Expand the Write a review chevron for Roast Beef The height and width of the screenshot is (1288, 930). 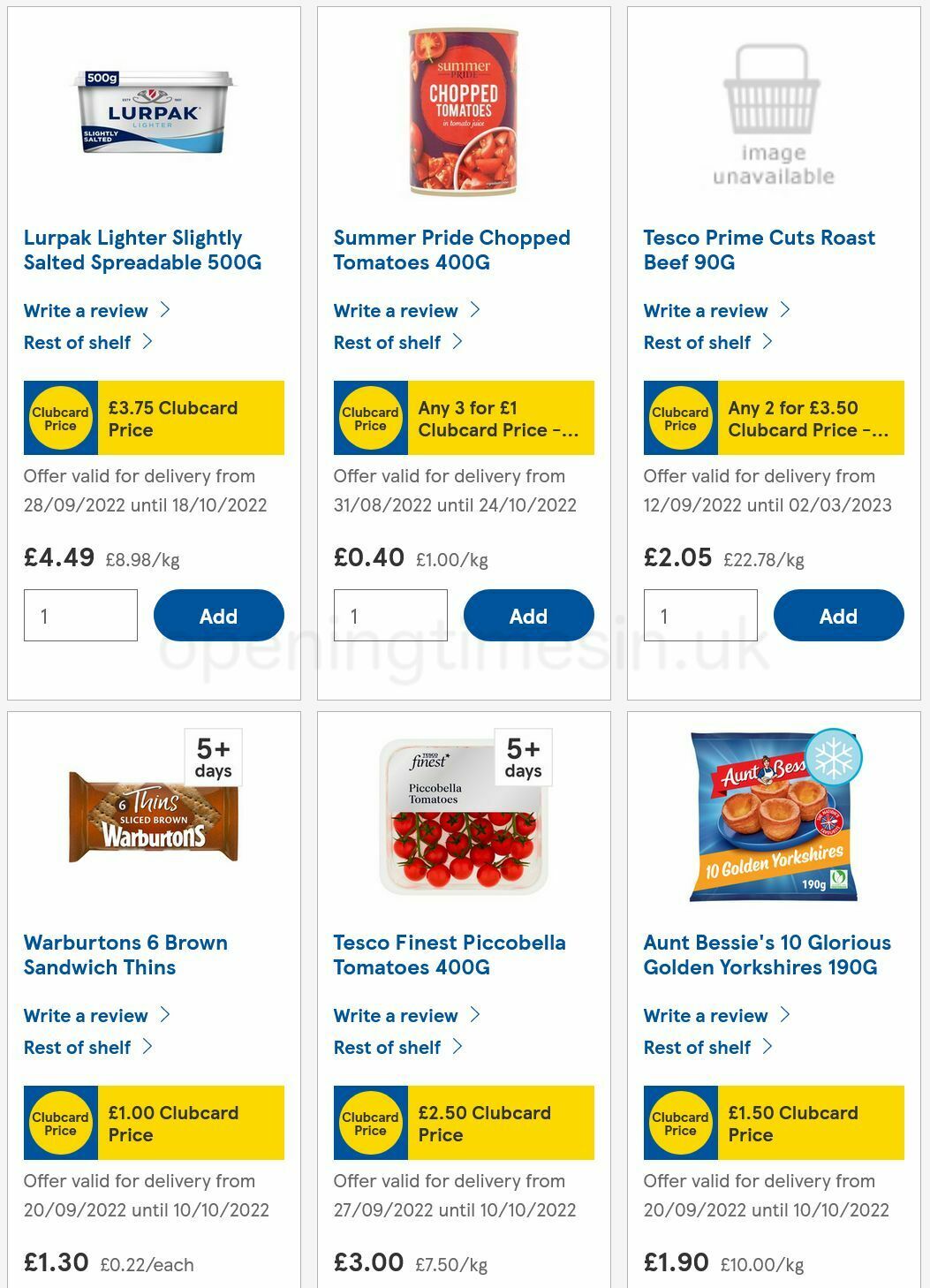point(785,310)
